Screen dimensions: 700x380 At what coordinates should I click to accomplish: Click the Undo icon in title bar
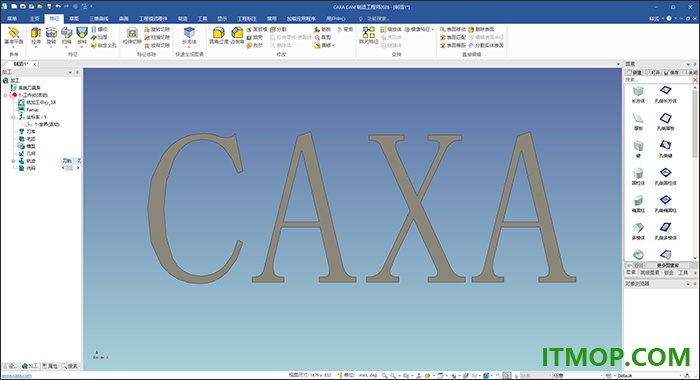pyautogui.click(x=58, y=7)
